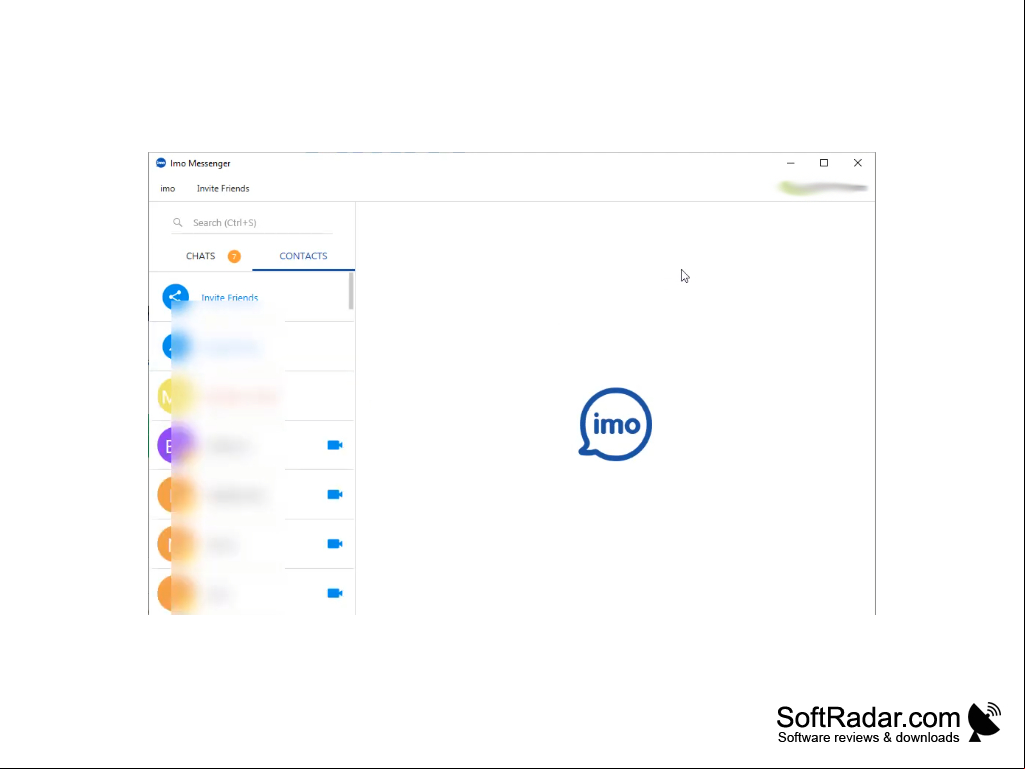The height and width of the screenshot is (769, 1025).
Task: Open the Invite Friends menu in the menu bar
Action: [223, 188]
